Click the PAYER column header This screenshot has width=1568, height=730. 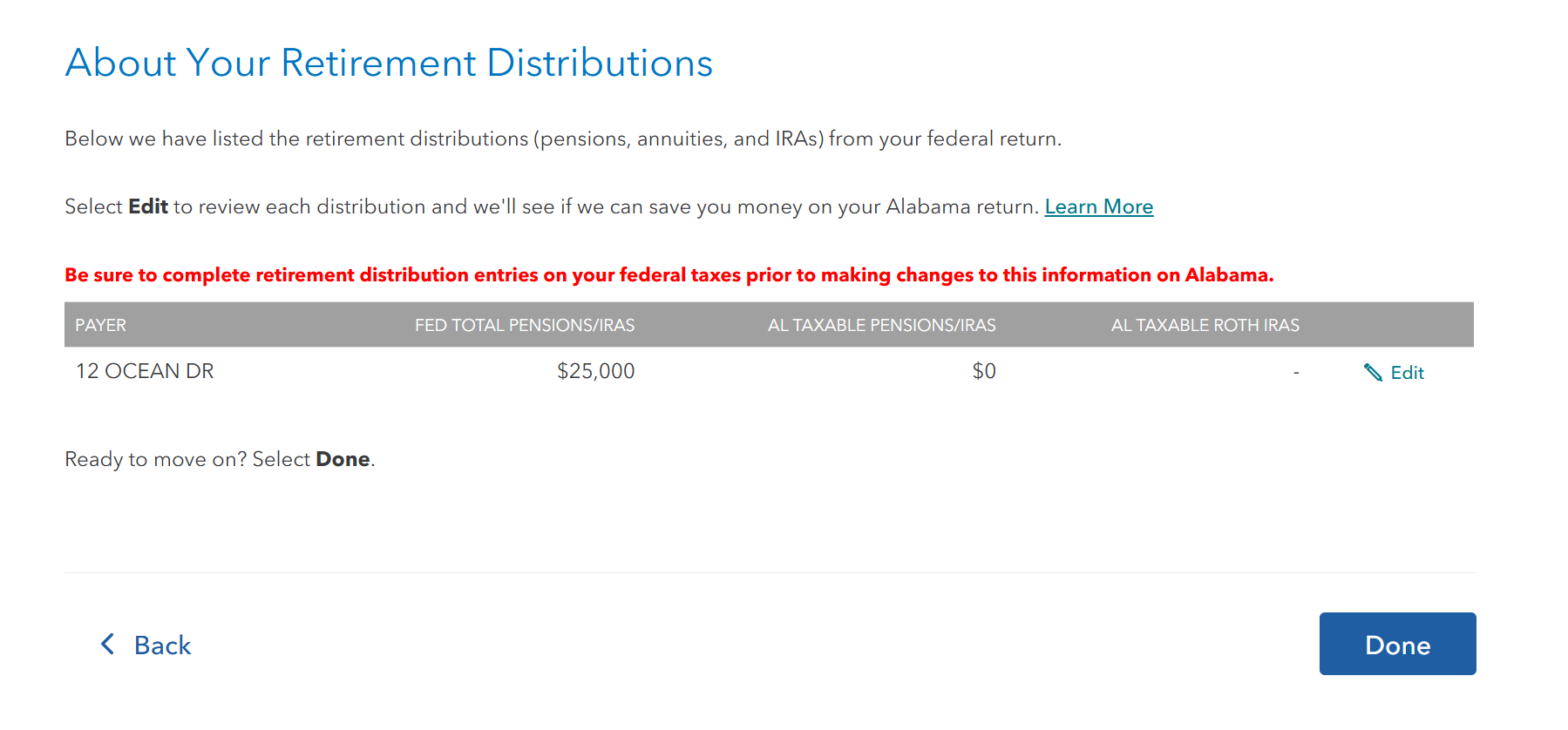(x=100, y=325)
